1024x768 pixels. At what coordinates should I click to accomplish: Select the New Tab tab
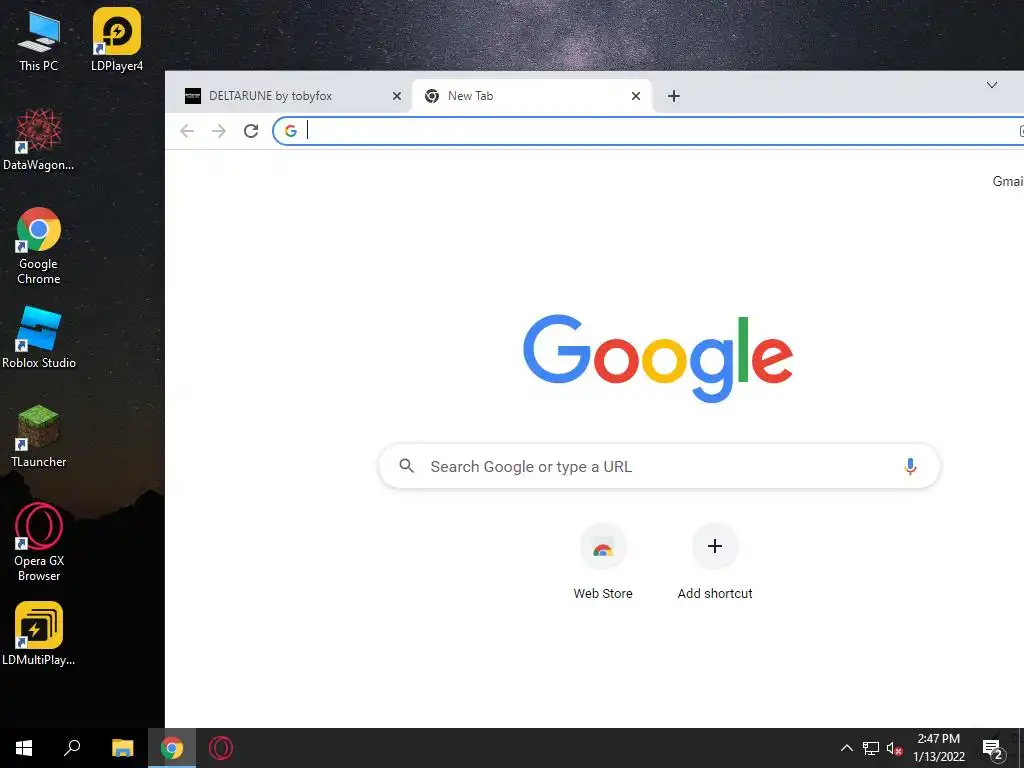532,96
